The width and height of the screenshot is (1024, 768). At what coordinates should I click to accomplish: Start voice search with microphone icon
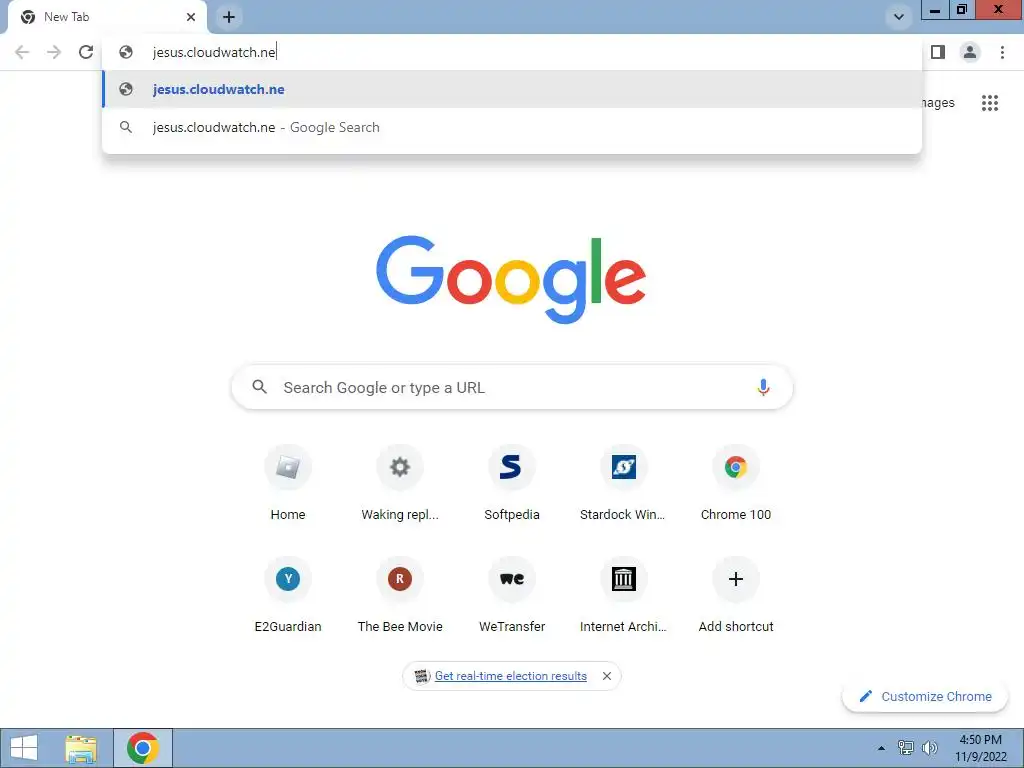tap(763, 387)
